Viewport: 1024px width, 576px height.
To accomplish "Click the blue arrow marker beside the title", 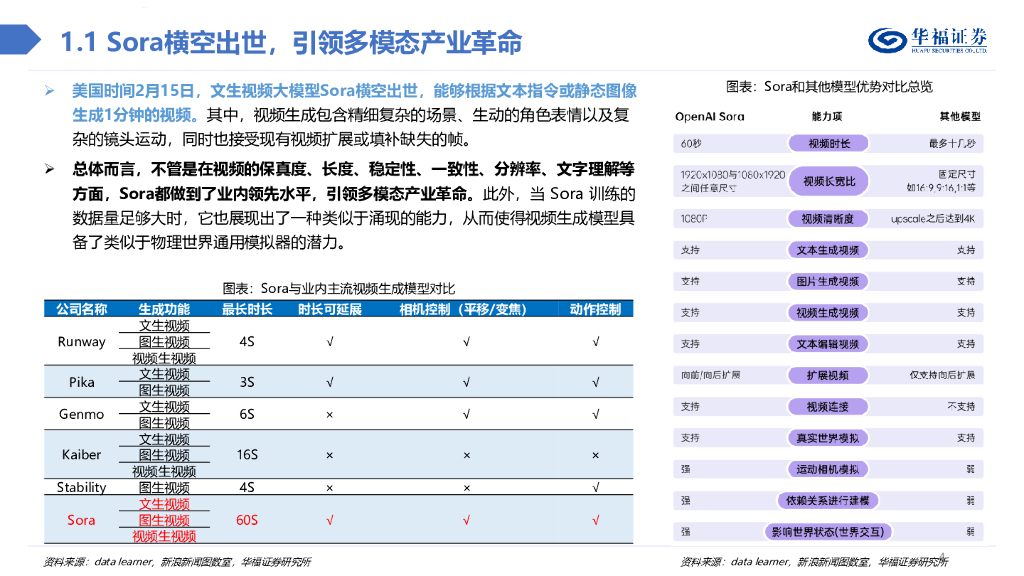I will click(x=20, y=39).
